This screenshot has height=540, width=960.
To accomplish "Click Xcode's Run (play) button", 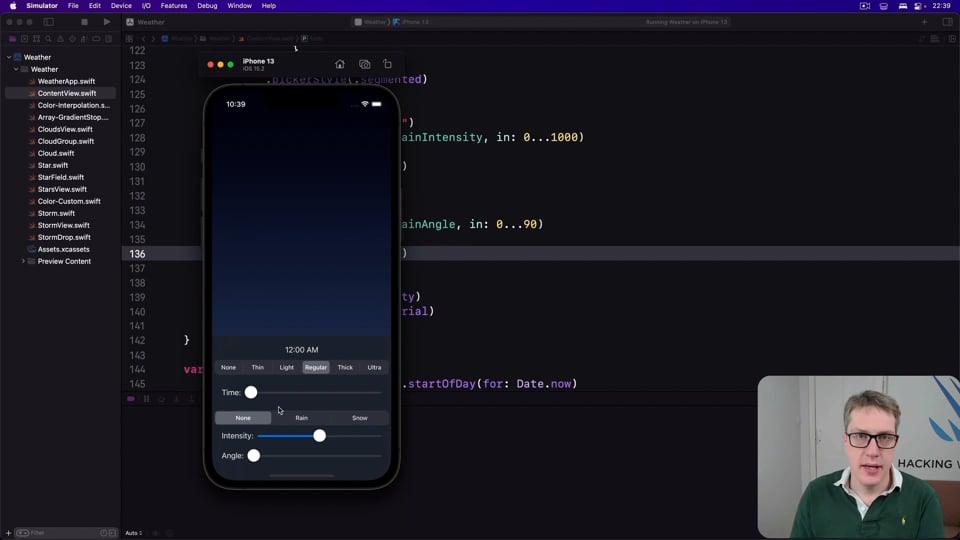I will pos(107,22).
